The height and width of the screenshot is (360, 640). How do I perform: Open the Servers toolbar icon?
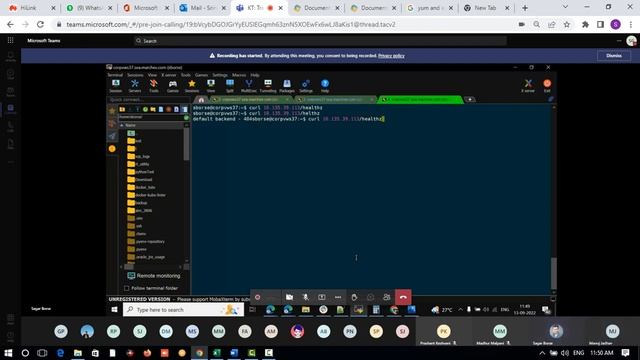pos(135,86)
